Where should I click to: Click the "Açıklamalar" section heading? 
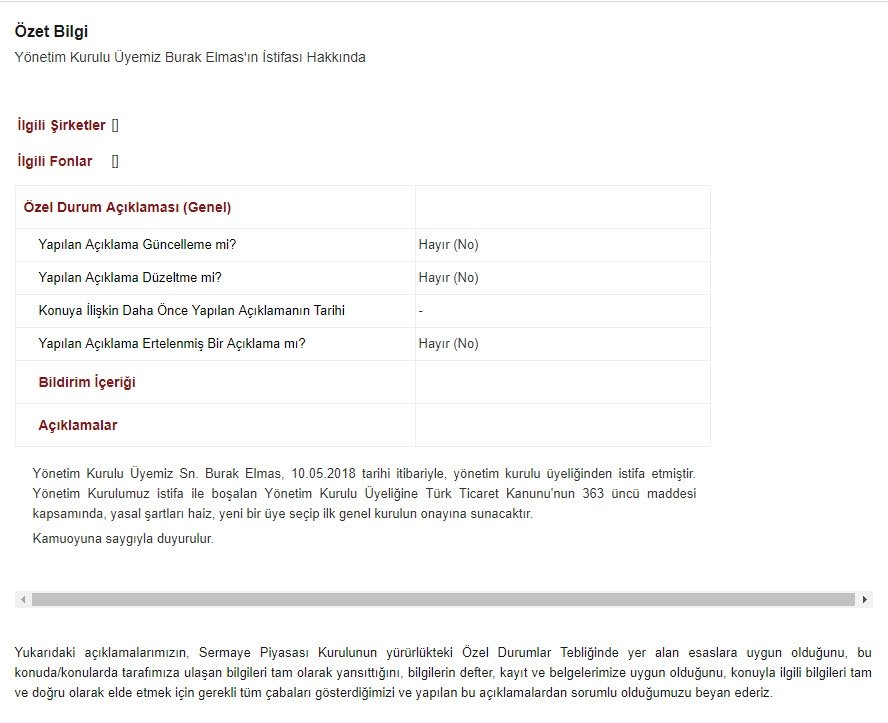click(78, 425)
